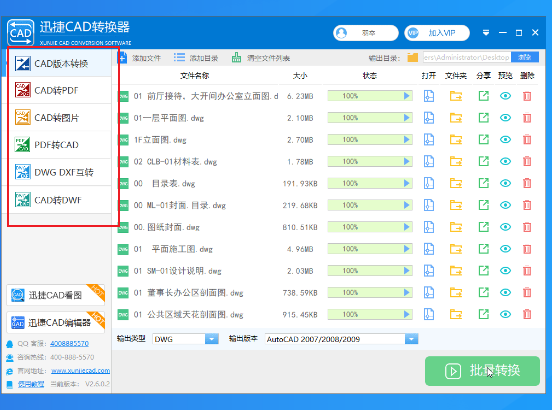Click add directory list icon

pyautogui.click(x=179, y=57)
